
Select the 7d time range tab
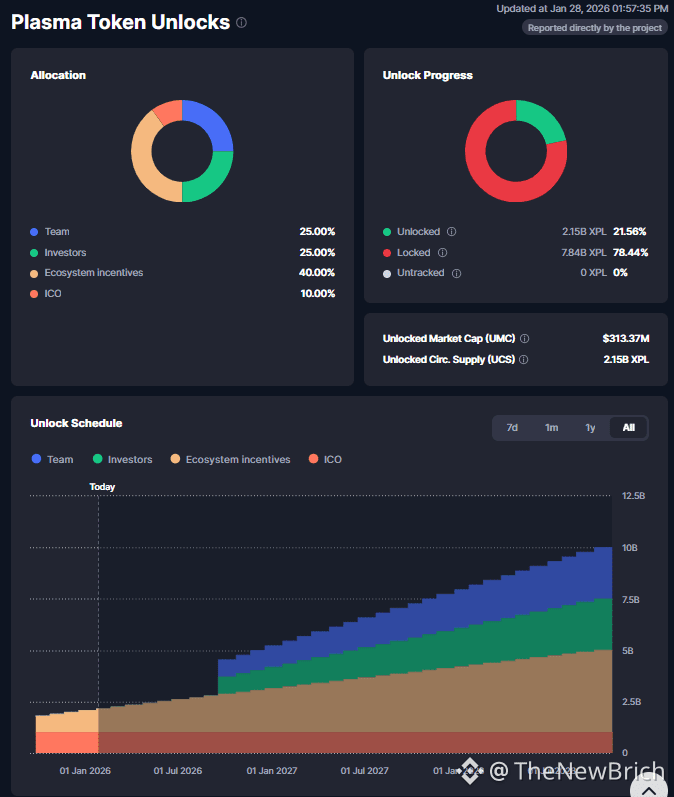point(512,428)
